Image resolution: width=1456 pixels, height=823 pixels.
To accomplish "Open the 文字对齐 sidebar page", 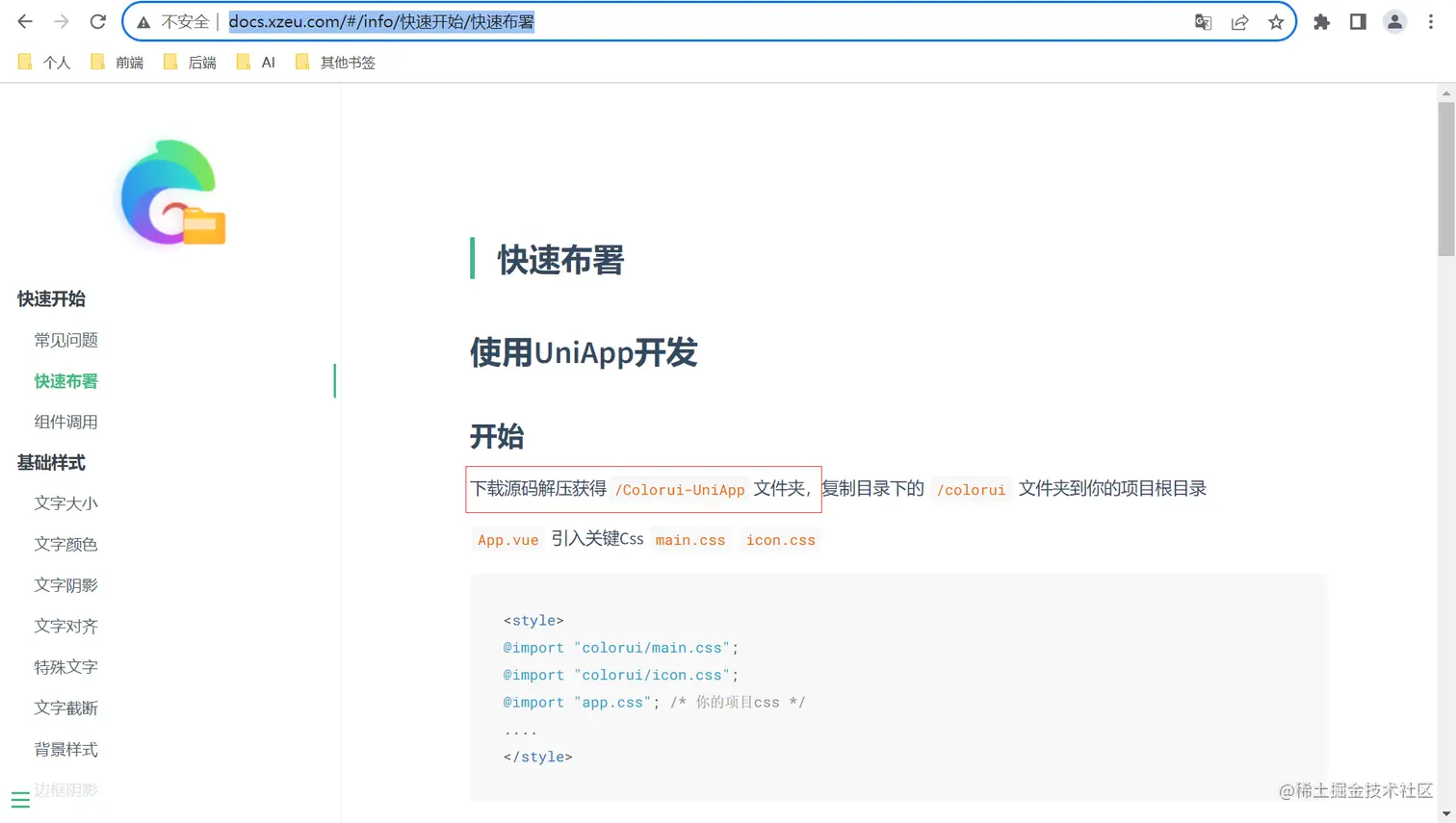I will click(x=65, y=627).
